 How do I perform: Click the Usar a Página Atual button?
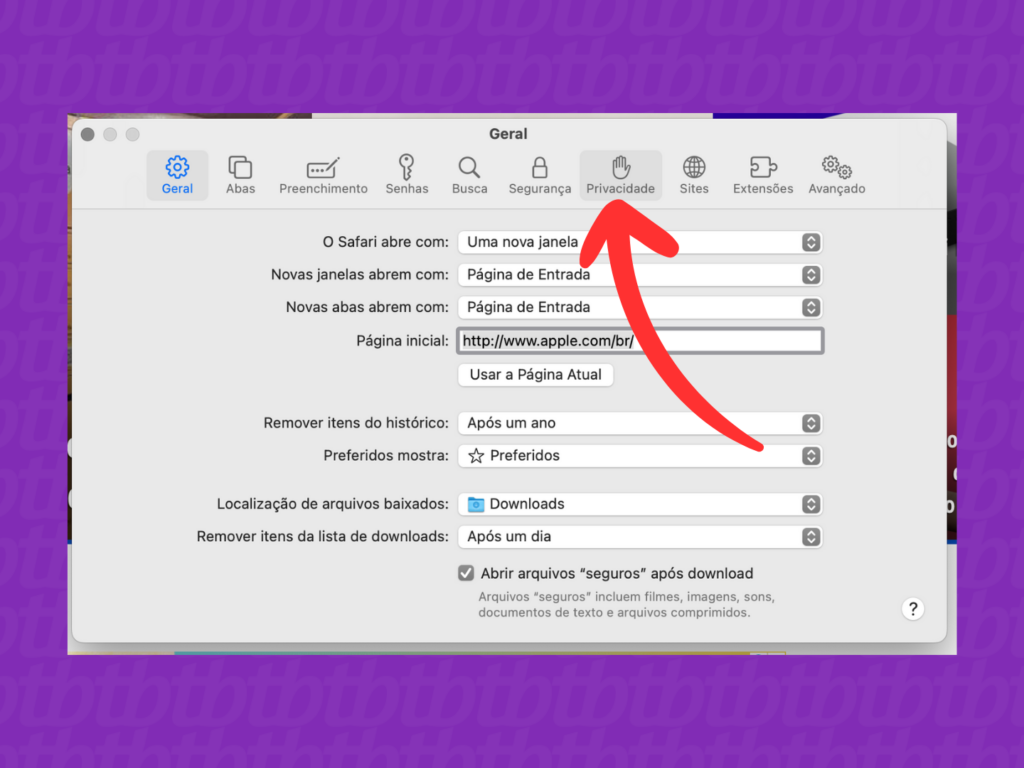[535, 375]
